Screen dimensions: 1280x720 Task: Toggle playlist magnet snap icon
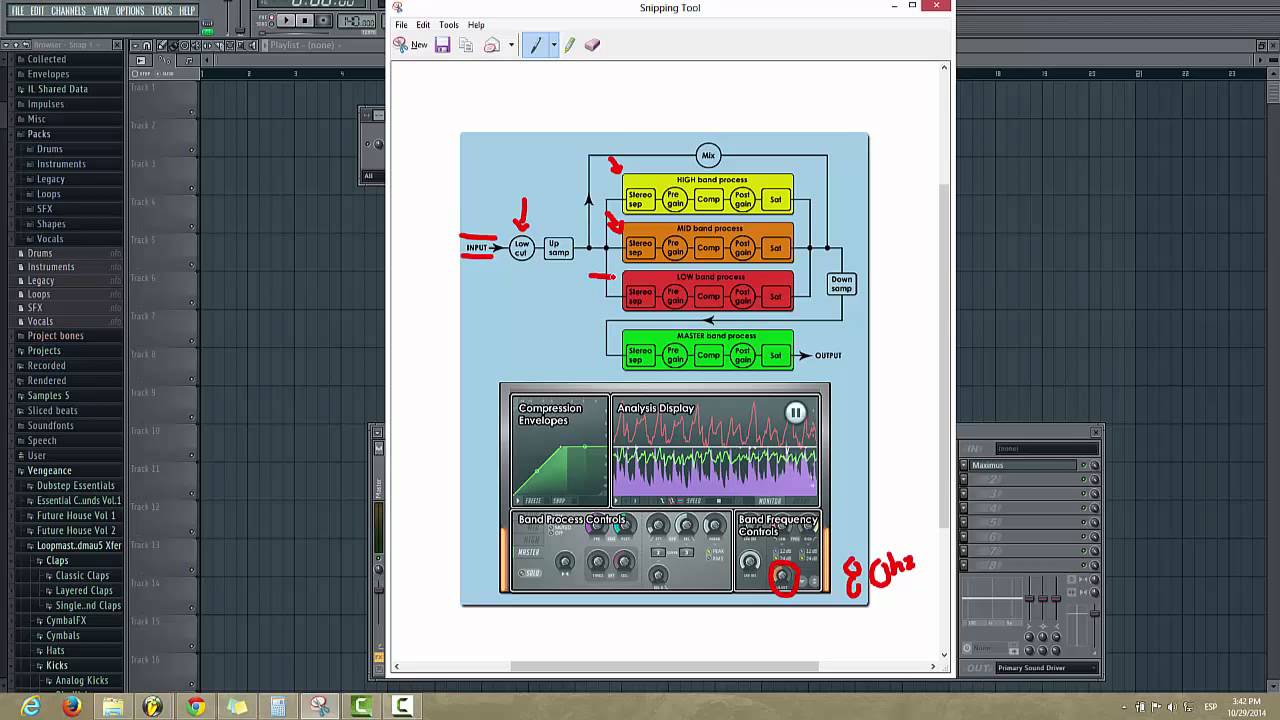coord(147,46)
